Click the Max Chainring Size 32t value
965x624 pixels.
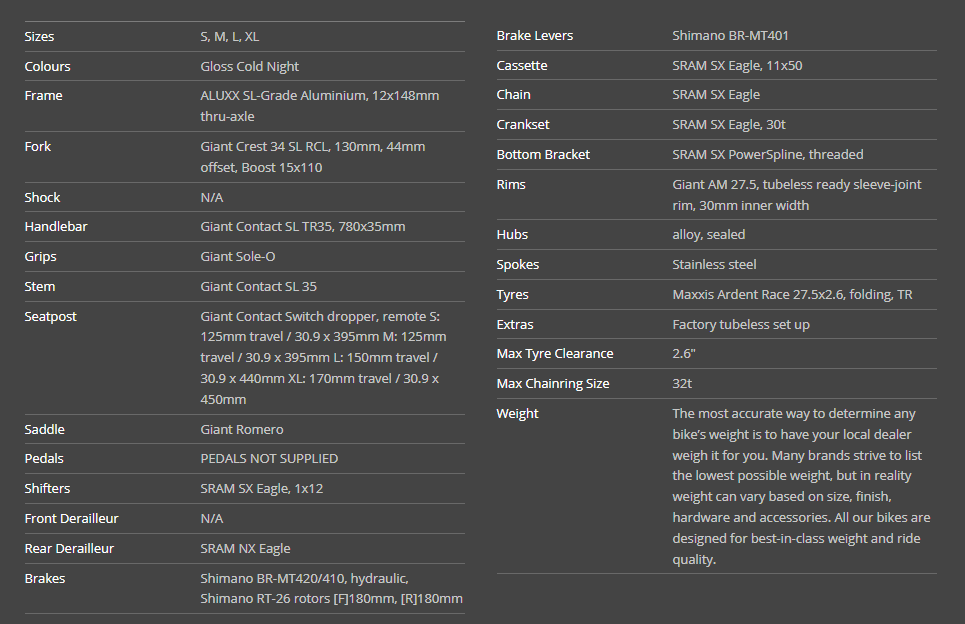(683, 384)
